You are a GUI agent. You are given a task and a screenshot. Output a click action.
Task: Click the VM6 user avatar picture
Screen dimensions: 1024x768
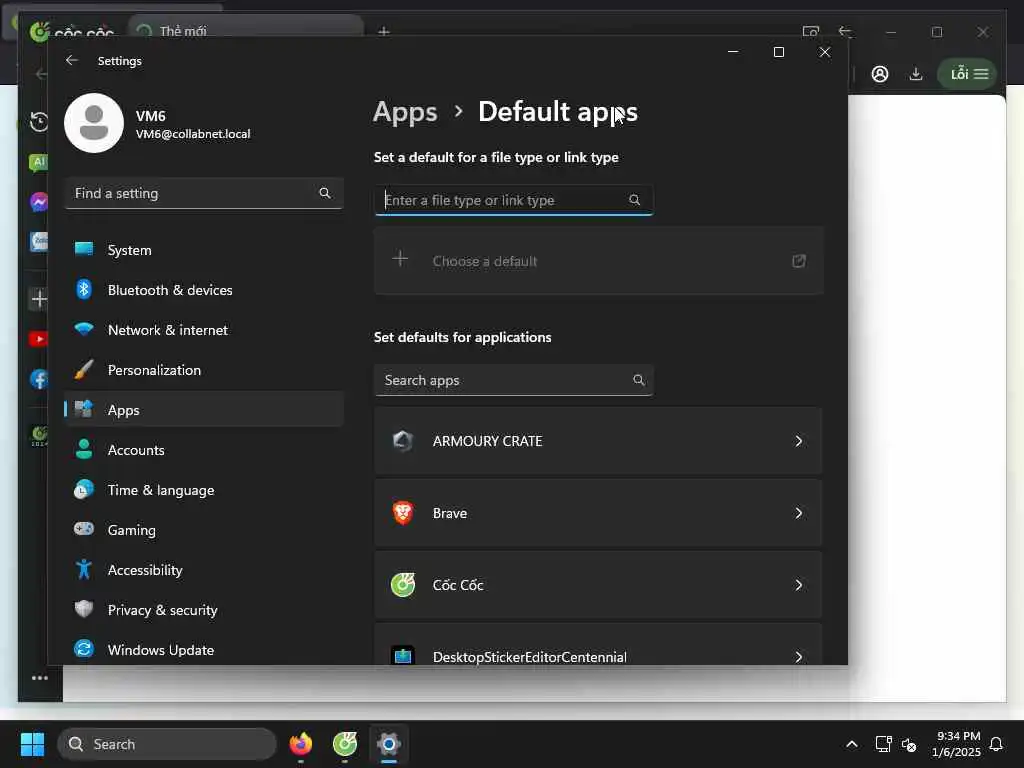(94, 123)
